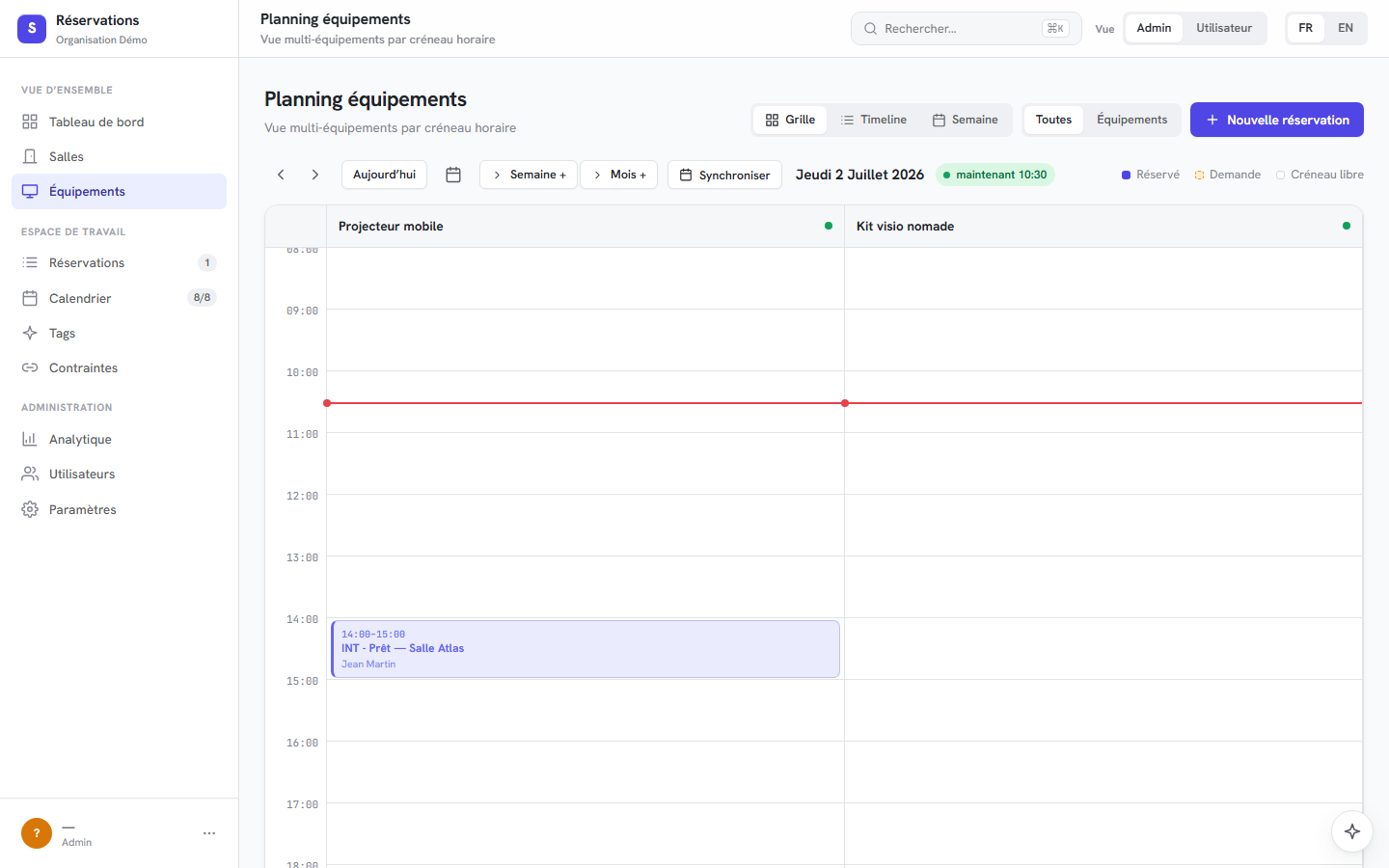Open the INT - Prêt Salle Atlas reservation
The height and width of the screenshot is (868, 1389).
point(586,649)
